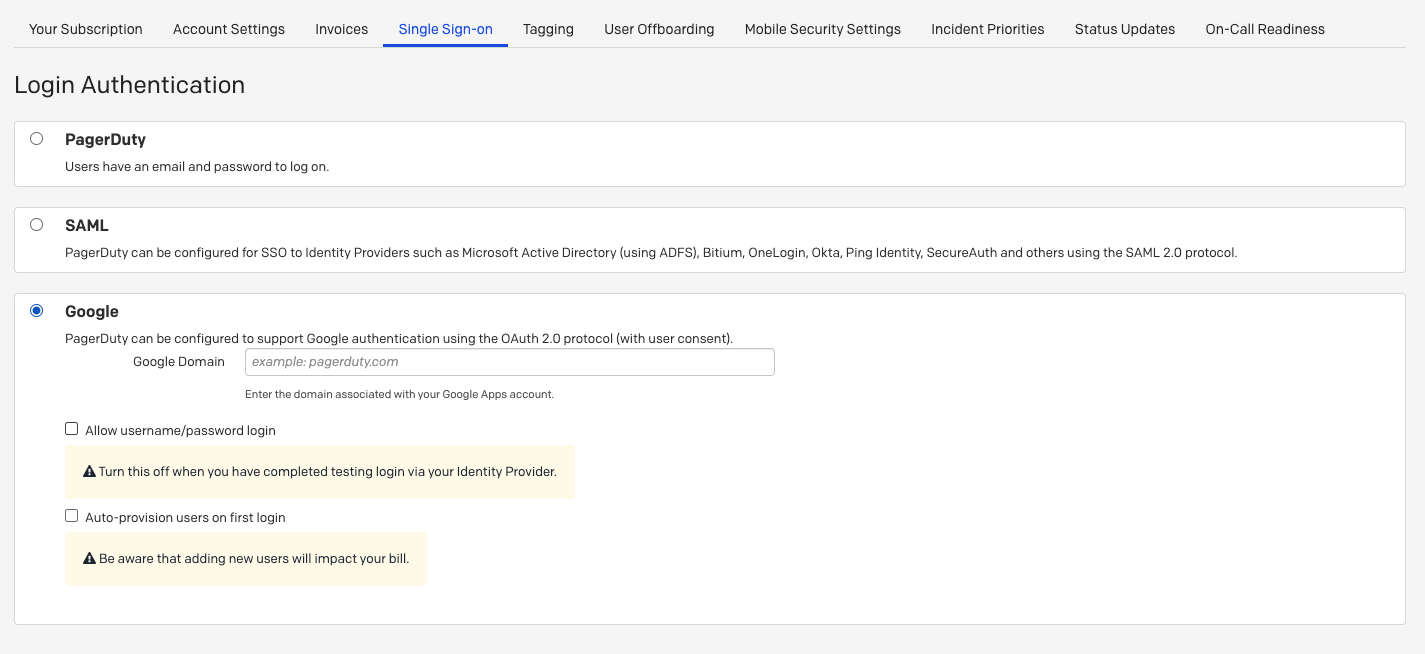
Task: Click warning icon in billing impact notice
Action: (90, 559)
